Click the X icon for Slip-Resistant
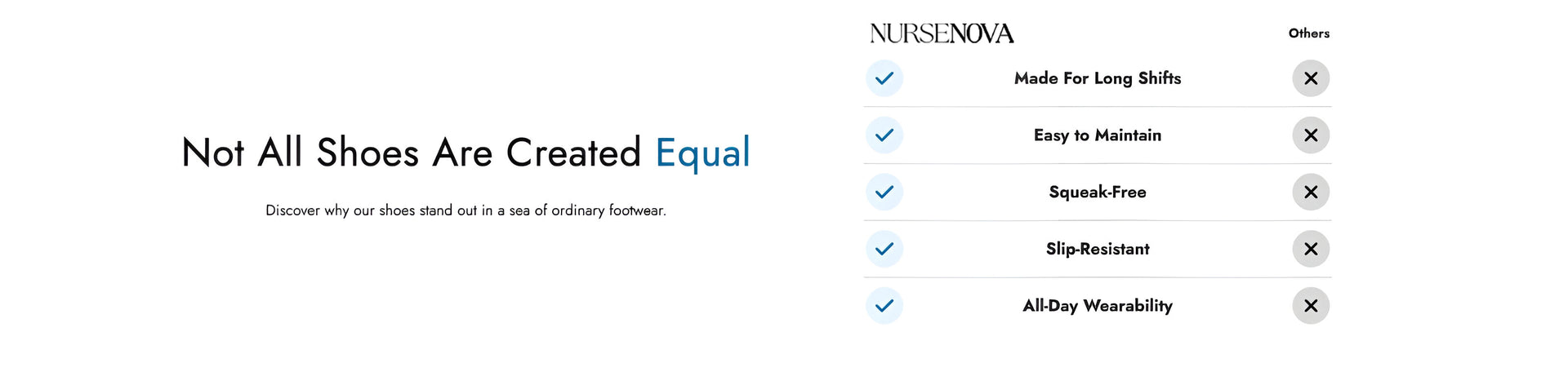The height and width of the screenshot is (372, 1568). [1311, 249]
